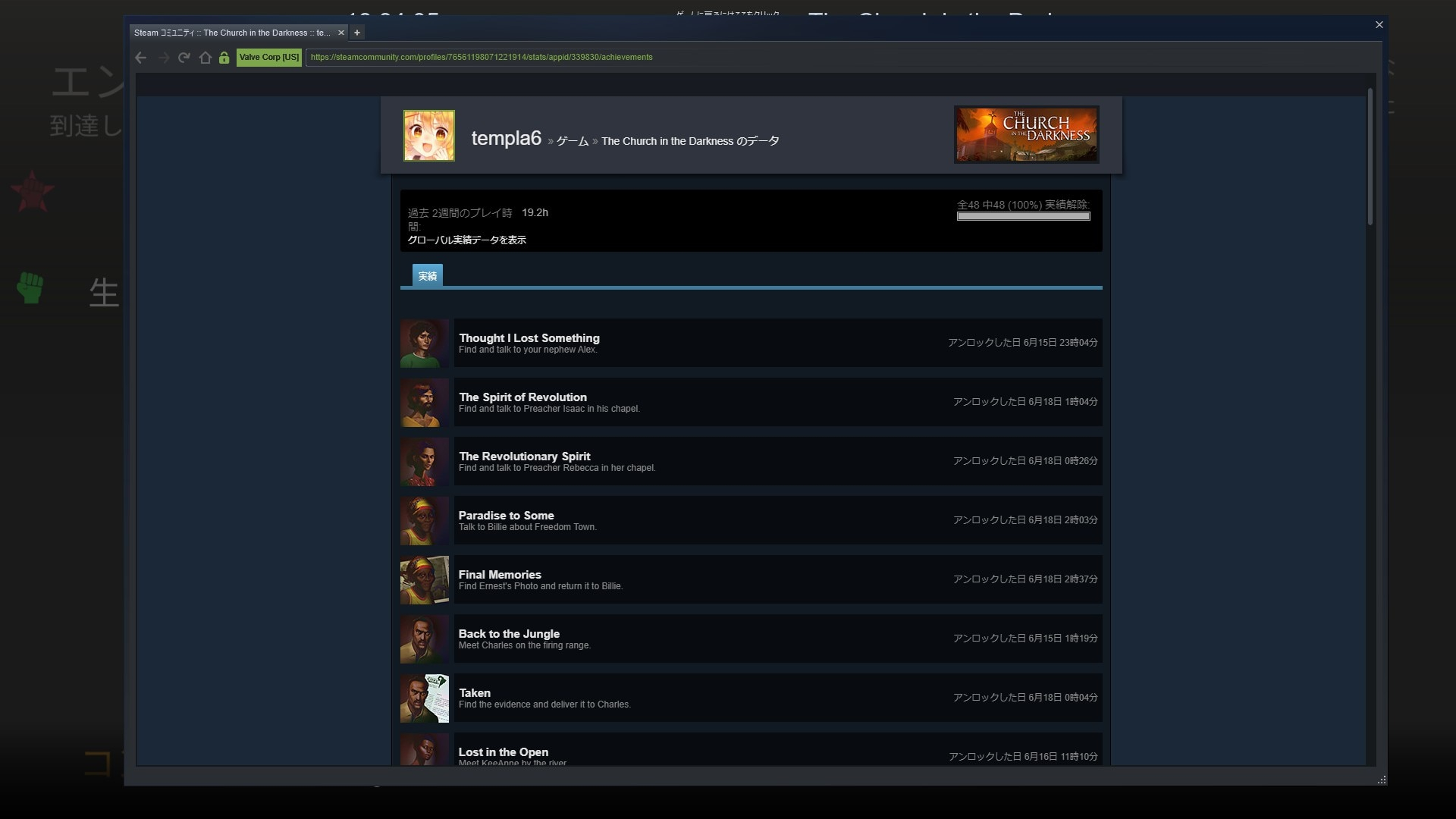Show global stats via グローバル実績データを表示
This screenshot has width=1456, height=819.
(466, 240)
